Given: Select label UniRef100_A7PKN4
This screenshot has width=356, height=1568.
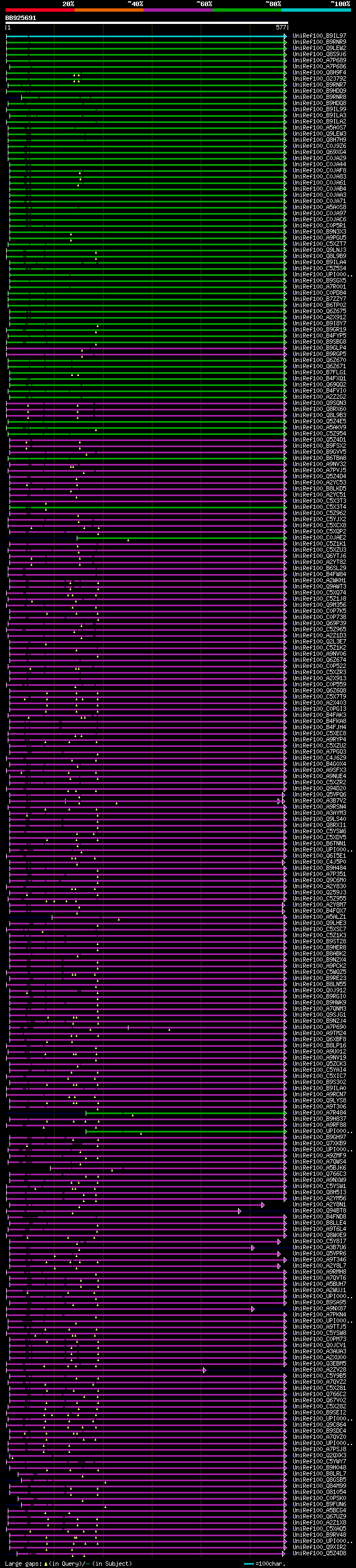Looking at the screenshot, I should tap(319, 1314).
